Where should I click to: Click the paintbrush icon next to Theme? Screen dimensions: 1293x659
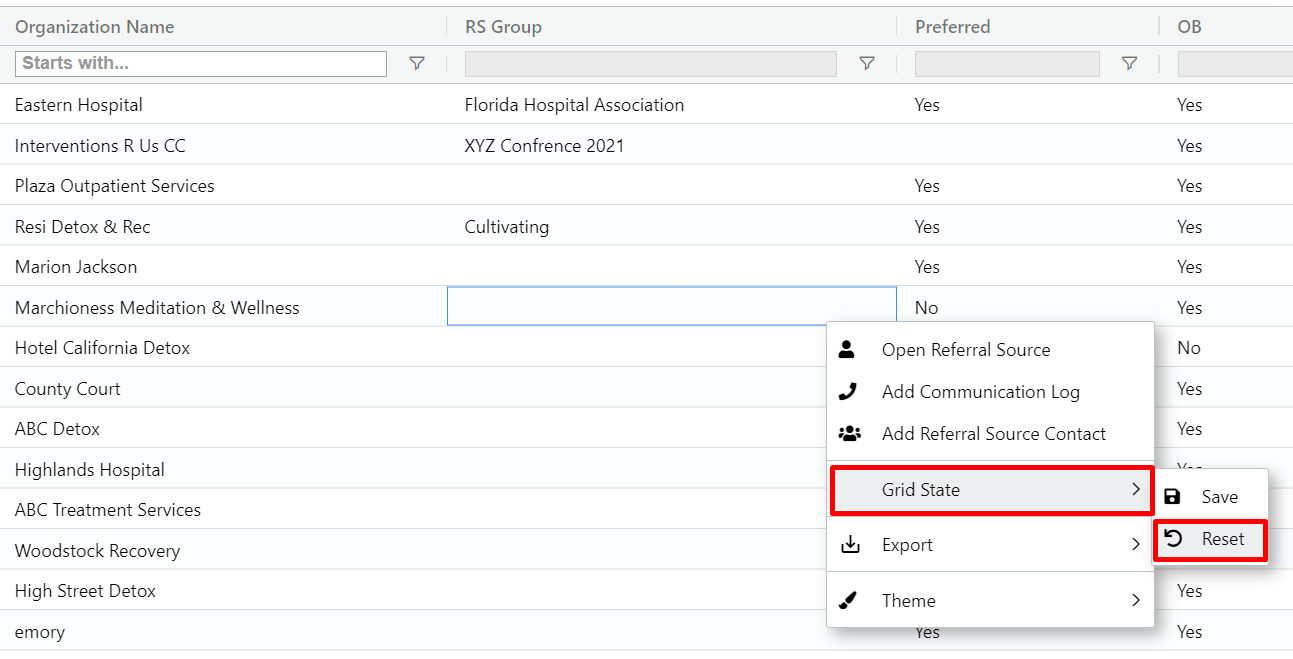pos(848,601)
